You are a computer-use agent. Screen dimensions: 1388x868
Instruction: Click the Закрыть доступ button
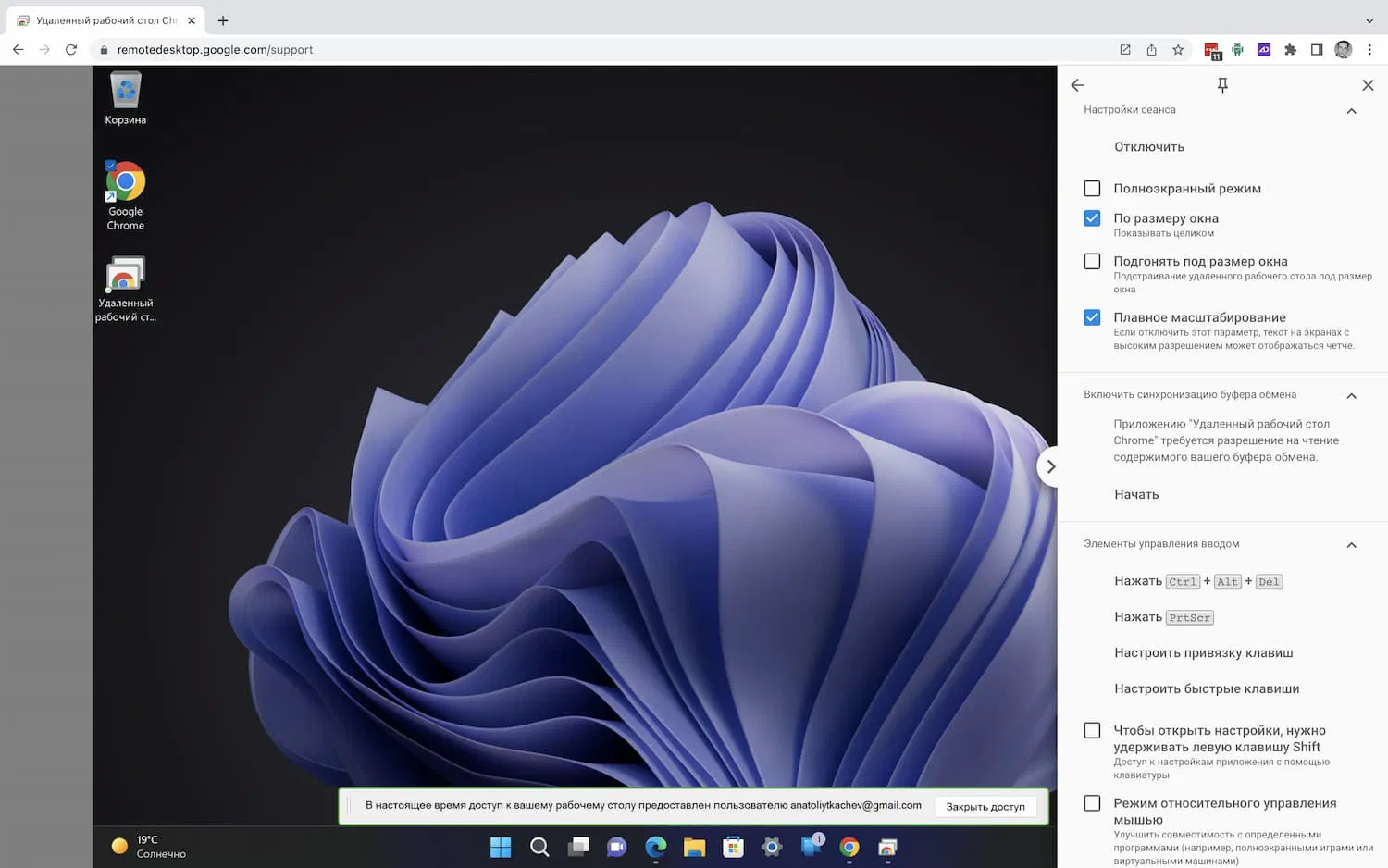[x=986, y=806]
